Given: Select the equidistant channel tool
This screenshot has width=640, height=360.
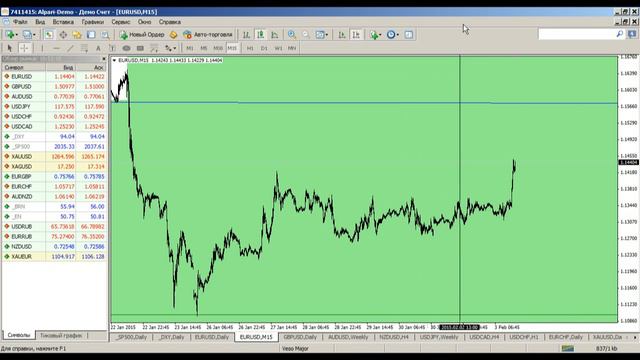Looking at the screenshot, I should click(84, 48).
